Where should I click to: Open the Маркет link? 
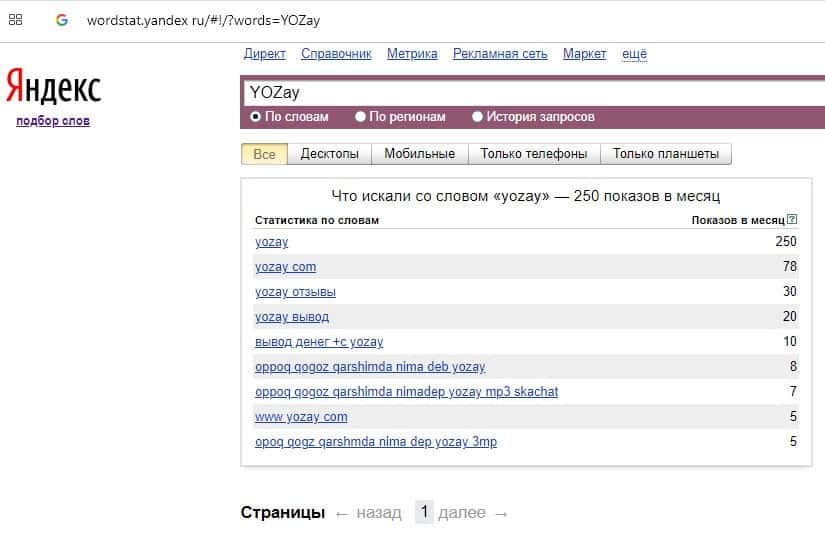coord(585,54)
